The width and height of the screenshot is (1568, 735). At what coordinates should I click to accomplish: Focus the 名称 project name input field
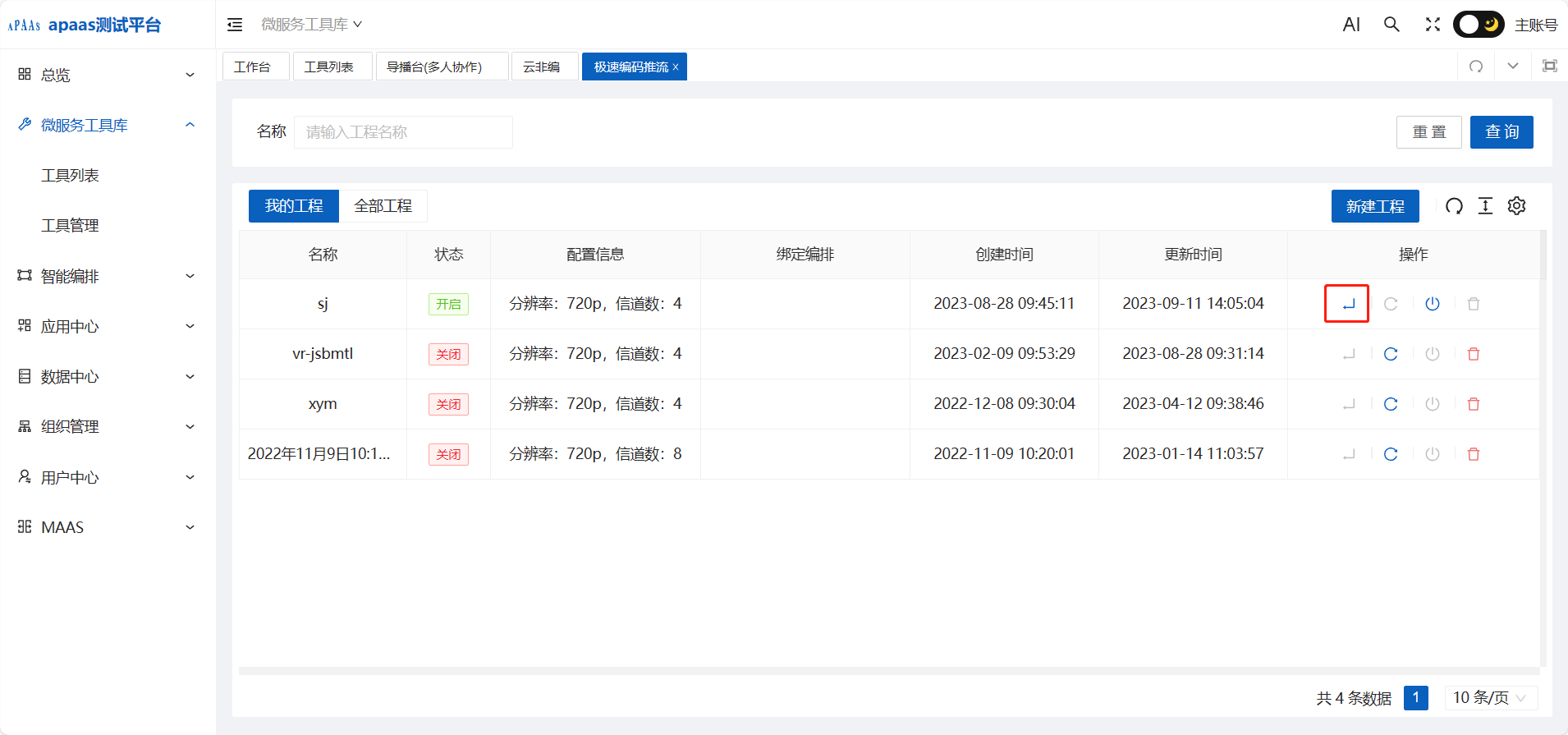(403, 132)
